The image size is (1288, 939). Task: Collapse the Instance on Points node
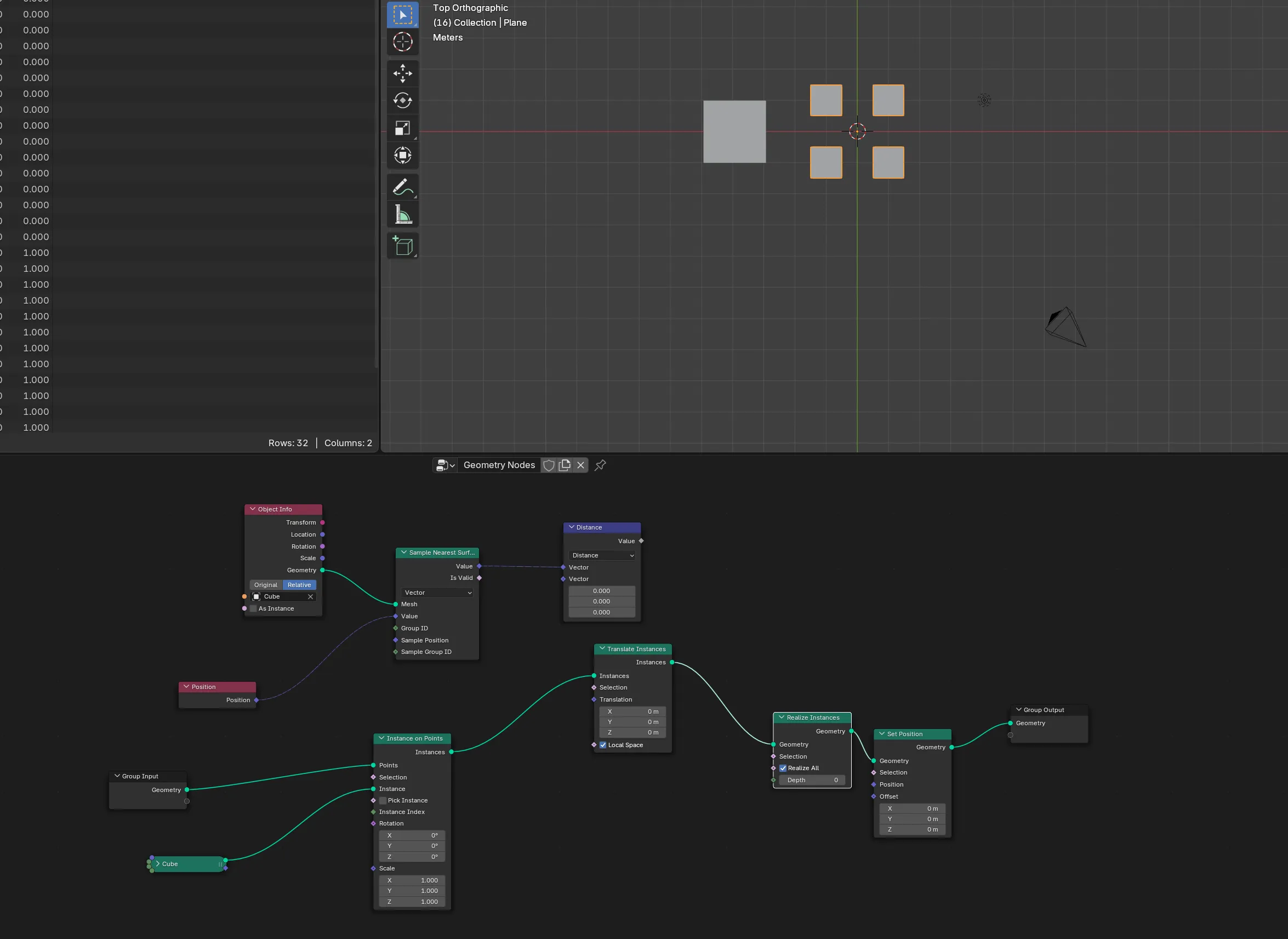coord(382,739)
